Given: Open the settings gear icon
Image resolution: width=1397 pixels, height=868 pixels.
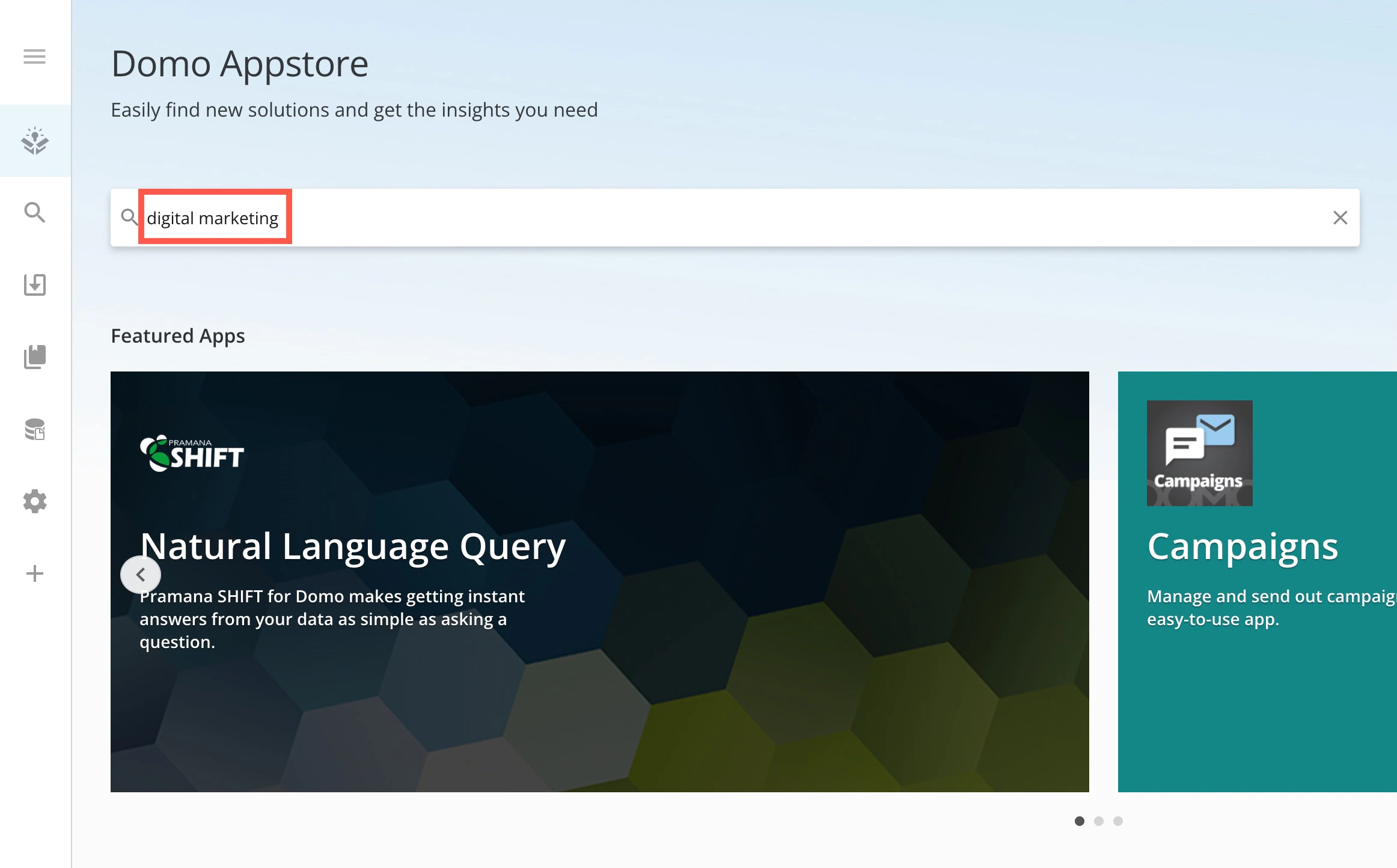Looking at the screenshot, I should 34,501.
